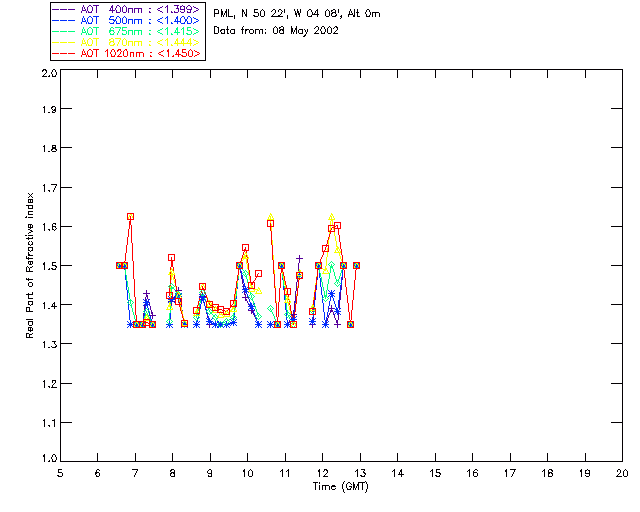Click the 1.5 y-axis tick label
Screen dimensions: 640x512
tap(48, 266)
